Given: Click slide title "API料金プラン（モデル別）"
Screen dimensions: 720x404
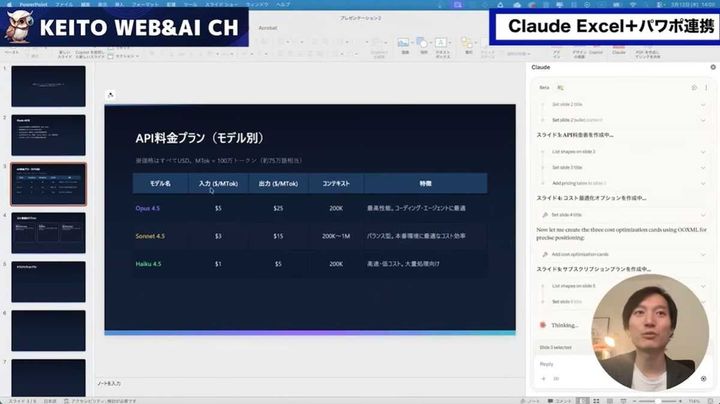Looking at the screenshot, I should click(x=200, y=138).
